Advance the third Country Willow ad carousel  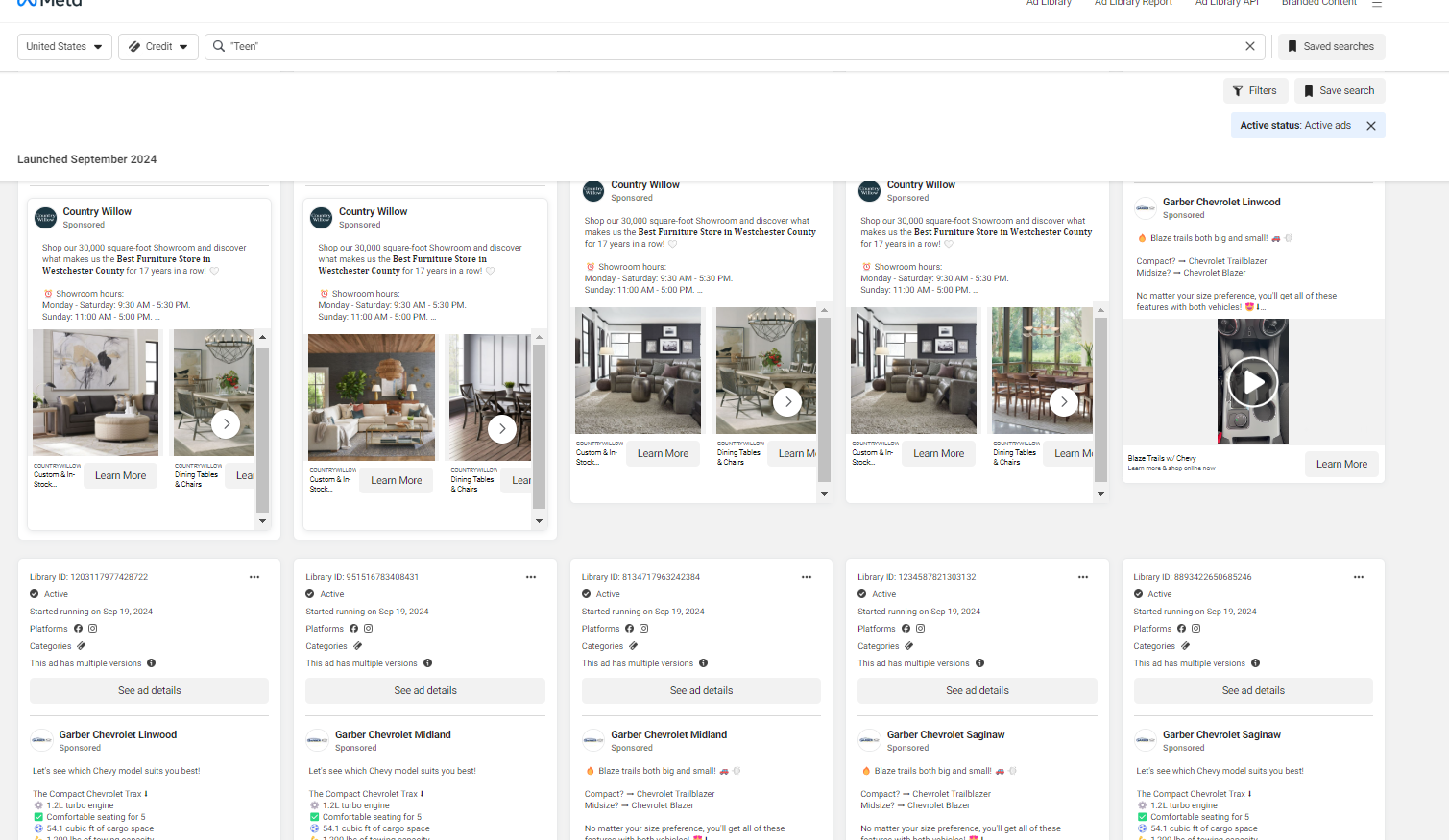click(787, 401)
